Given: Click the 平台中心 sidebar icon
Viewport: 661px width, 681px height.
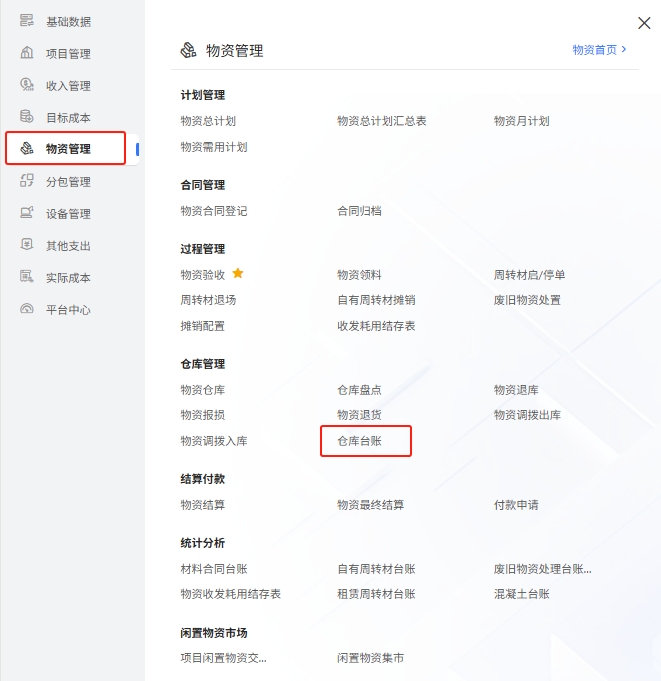Looking at the screenshot, I should coord(27,309).
